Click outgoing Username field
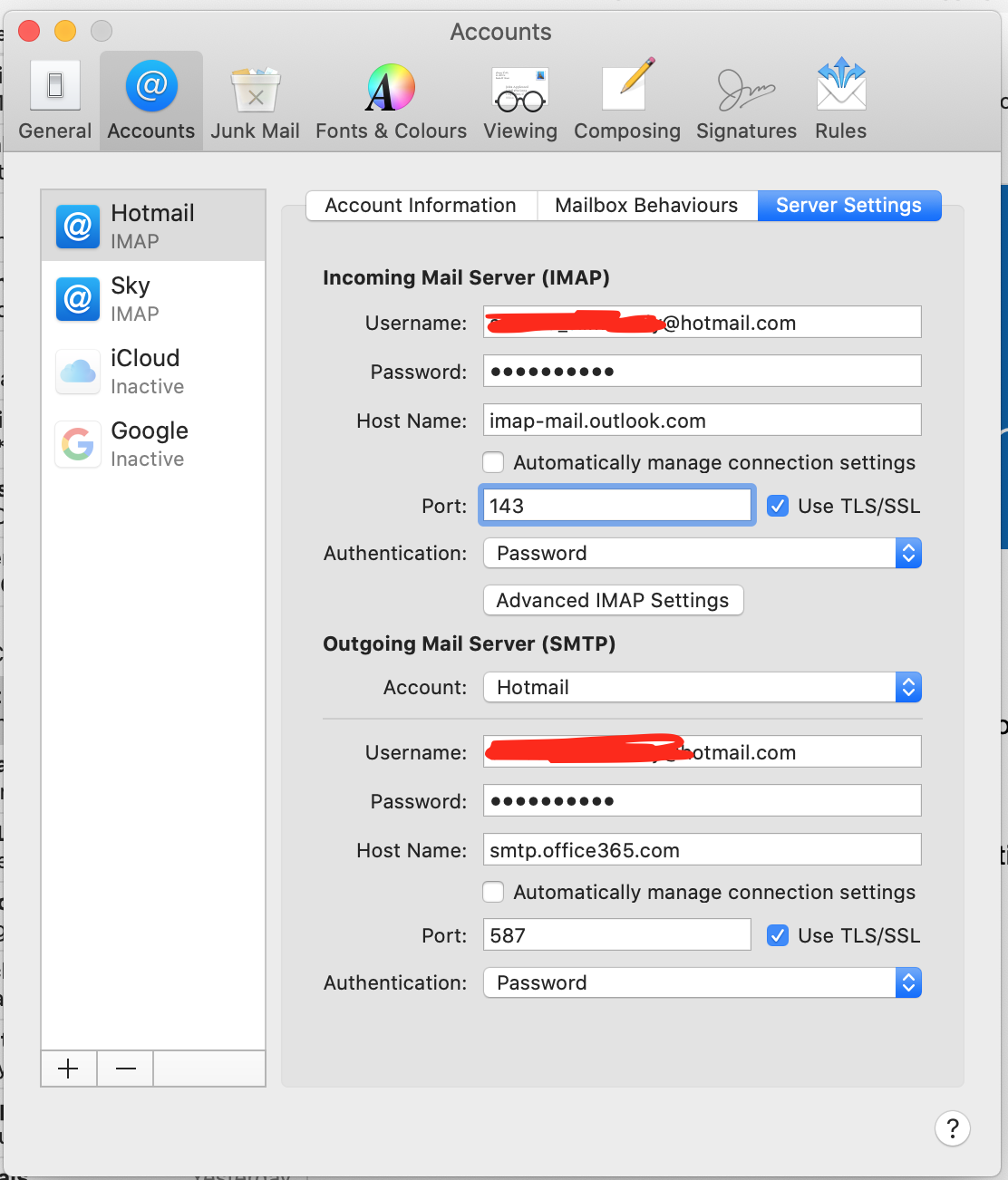The width and height of the screenshot is (1008, 1180). tap(703, 752)
